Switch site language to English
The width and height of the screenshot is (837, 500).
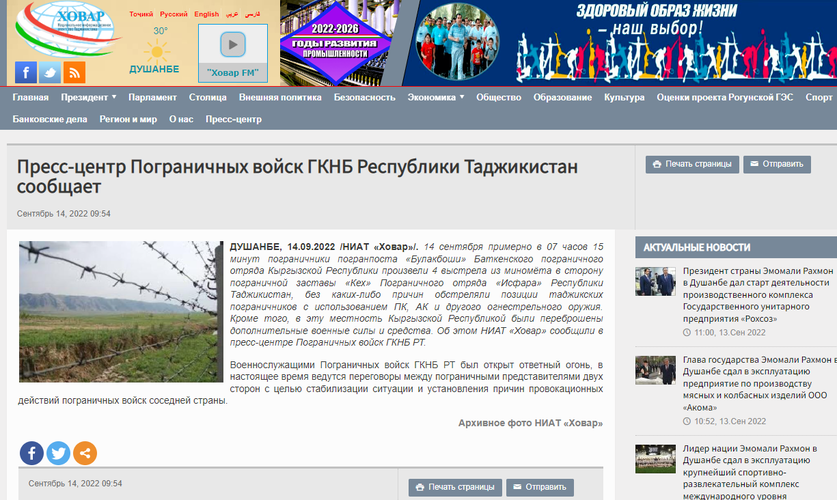click(207, 14)
